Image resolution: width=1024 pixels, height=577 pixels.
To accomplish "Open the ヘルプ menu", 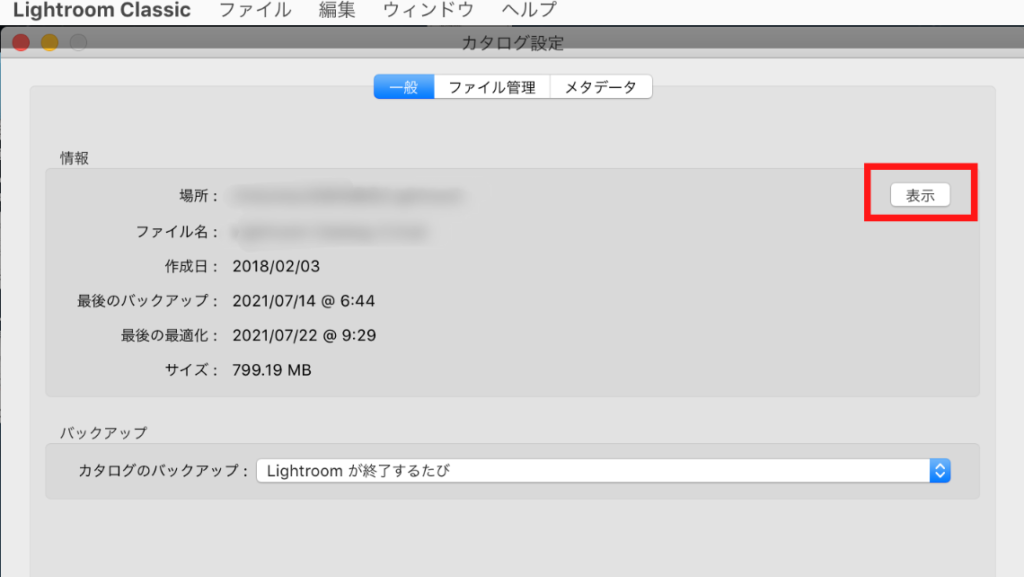I will pyautogui.click(x=529, y=10).
